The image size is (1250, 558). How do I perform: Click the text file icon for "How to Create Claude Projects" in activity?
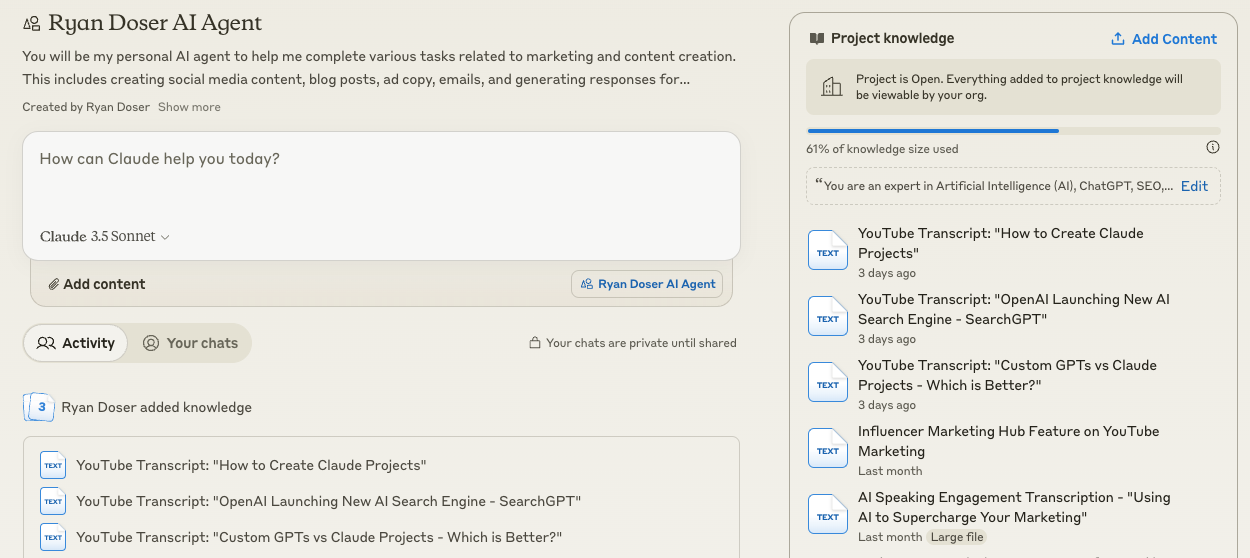point(53,465)
